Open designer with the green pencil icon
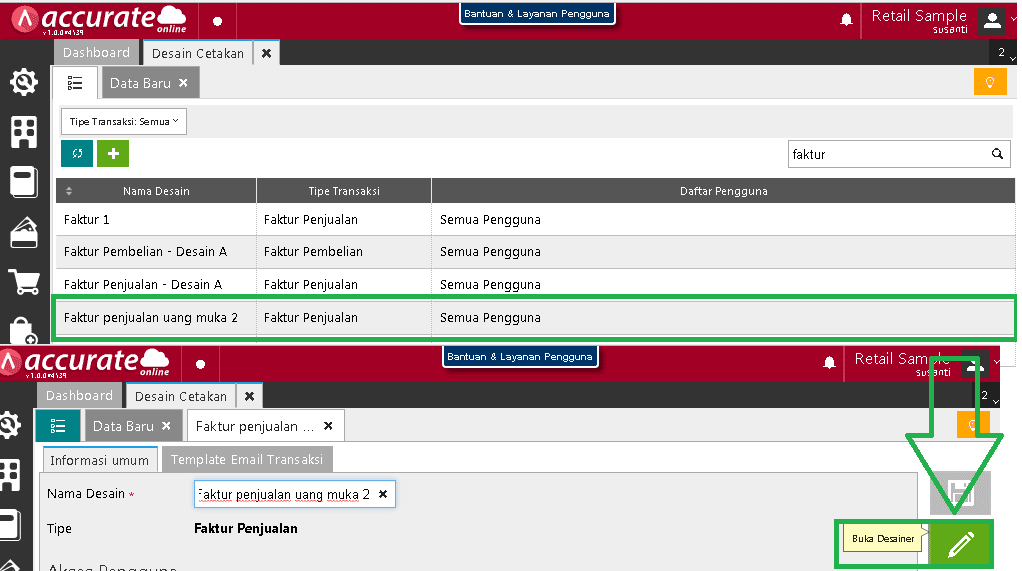This screenshot has height=571, width=1022. pos(960,544)
